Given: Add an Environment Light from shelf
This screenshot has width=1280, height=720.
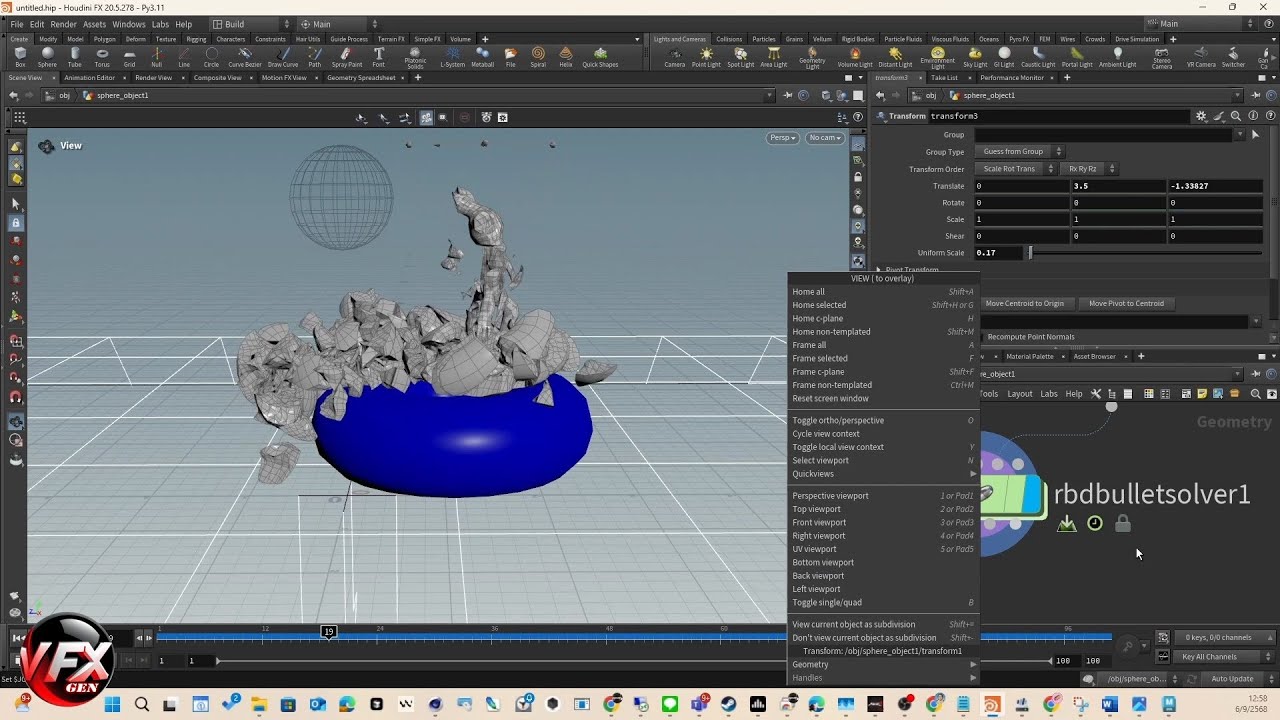Looking at the screenshot, I should pos(937,58).
